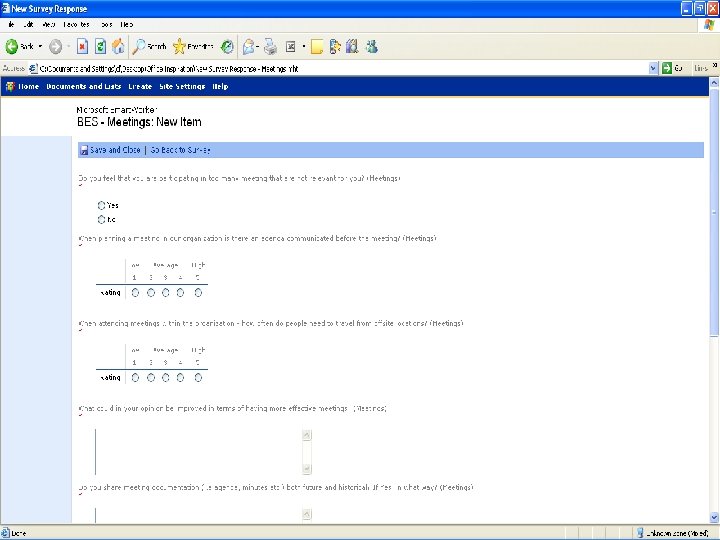Choose rating 1 for travel question

135,377
